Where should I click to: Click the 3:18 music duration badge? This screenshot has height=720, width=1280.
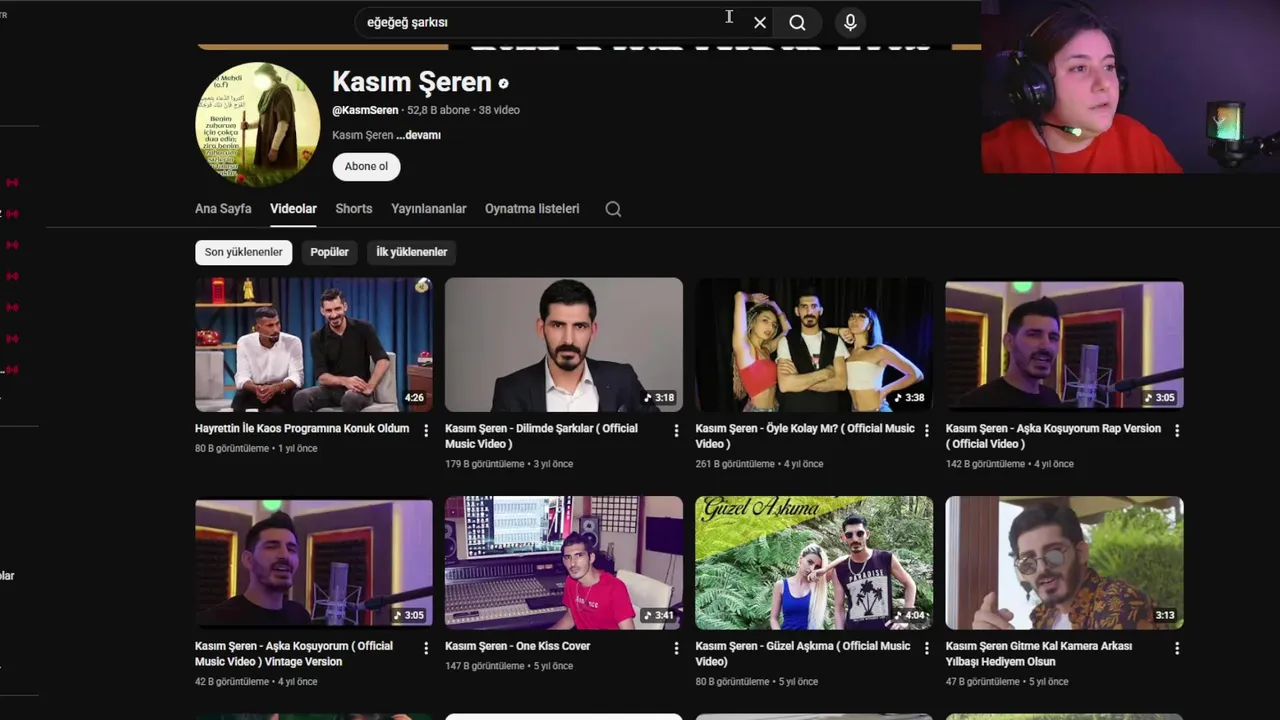(x=658, y=398)
